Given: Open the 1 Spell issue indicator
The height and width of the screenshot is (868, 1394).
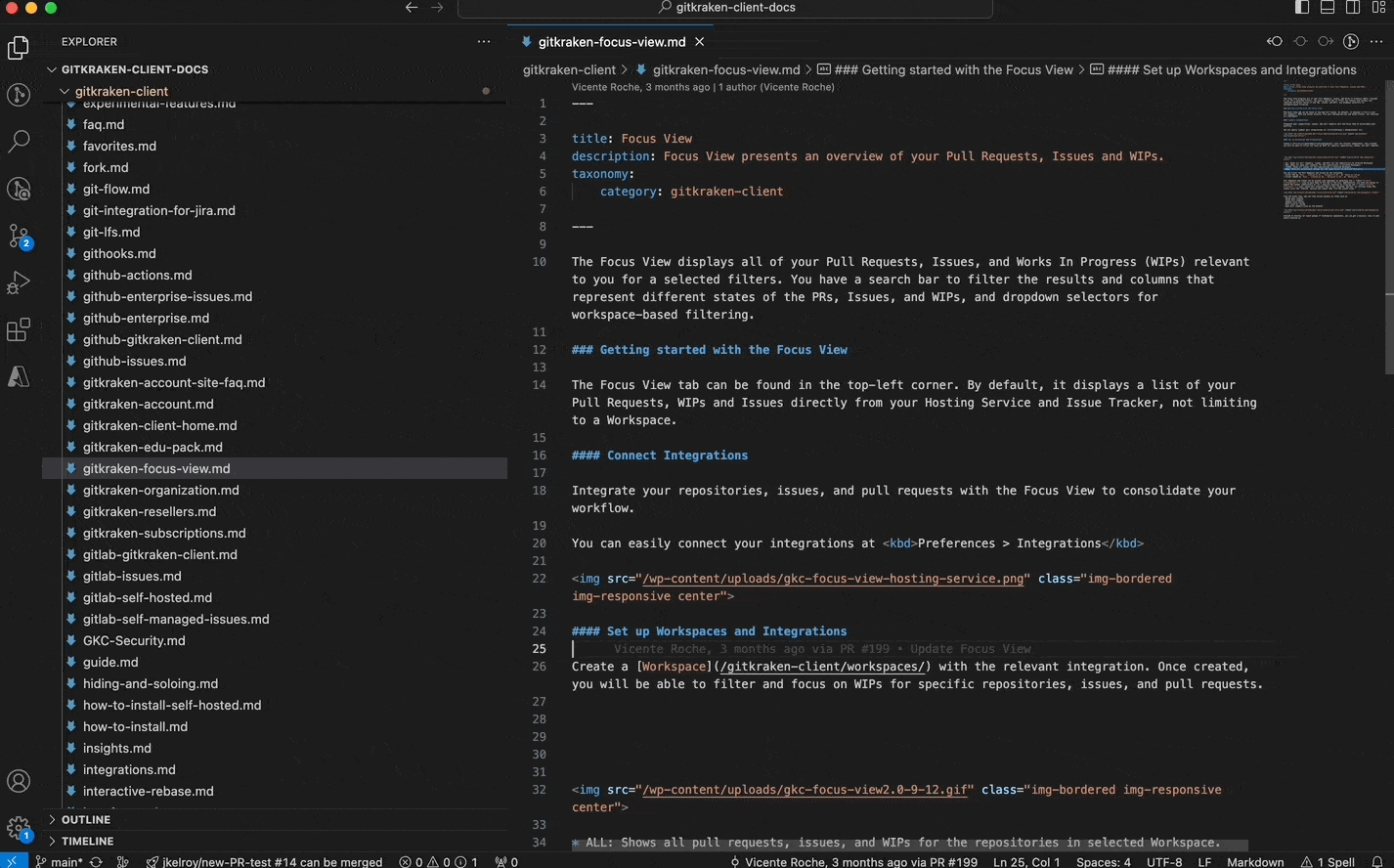Looking at the screenshot, I should [1328, 862].
